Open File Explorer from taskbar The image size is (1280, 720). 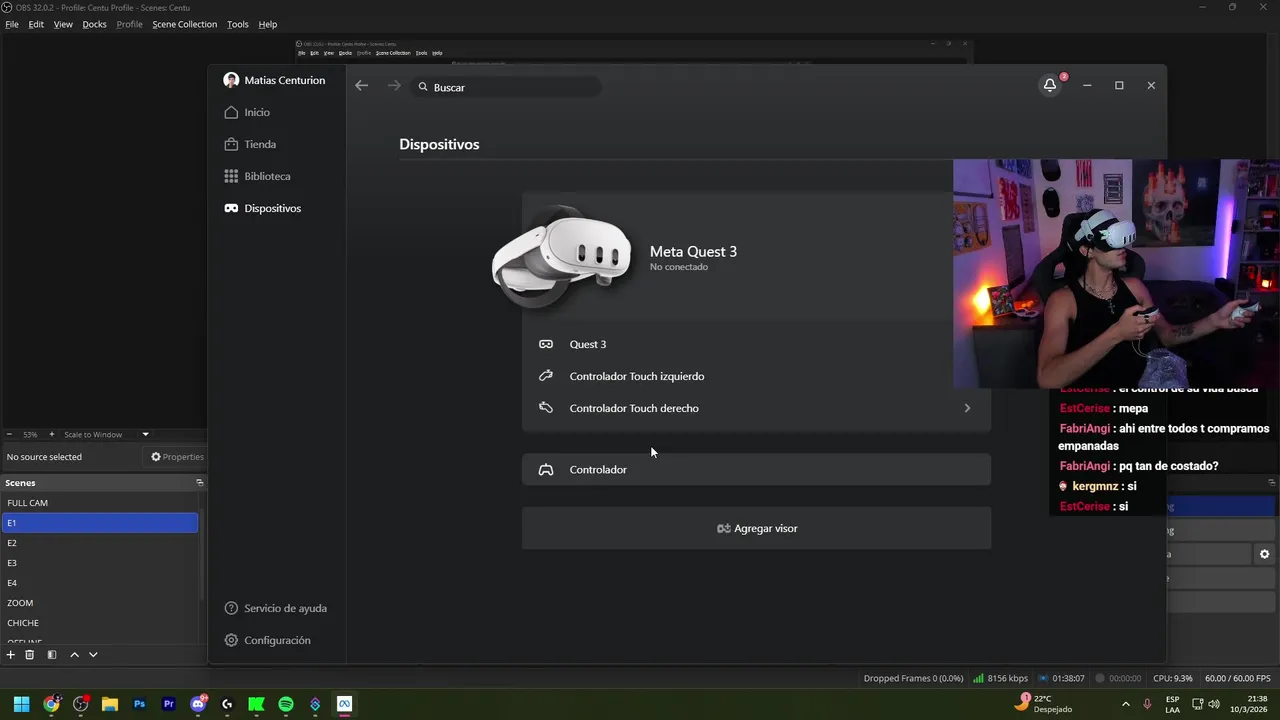tap(110, 704)
